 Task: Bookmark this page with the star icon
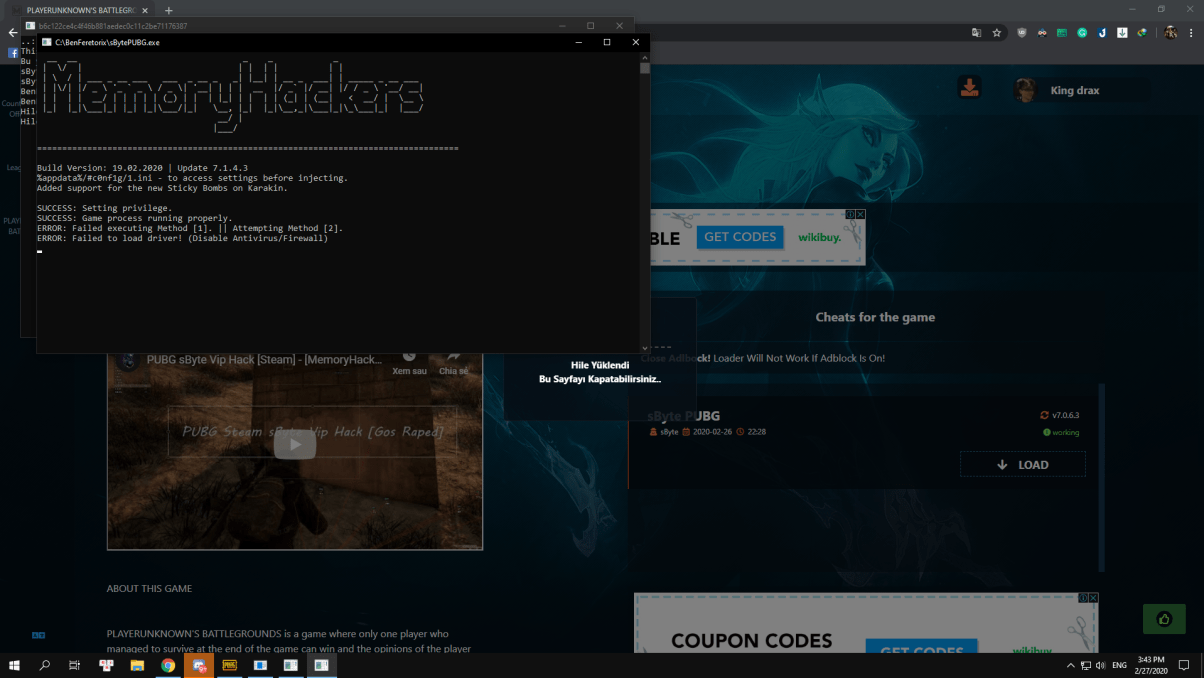pos(997,33)
